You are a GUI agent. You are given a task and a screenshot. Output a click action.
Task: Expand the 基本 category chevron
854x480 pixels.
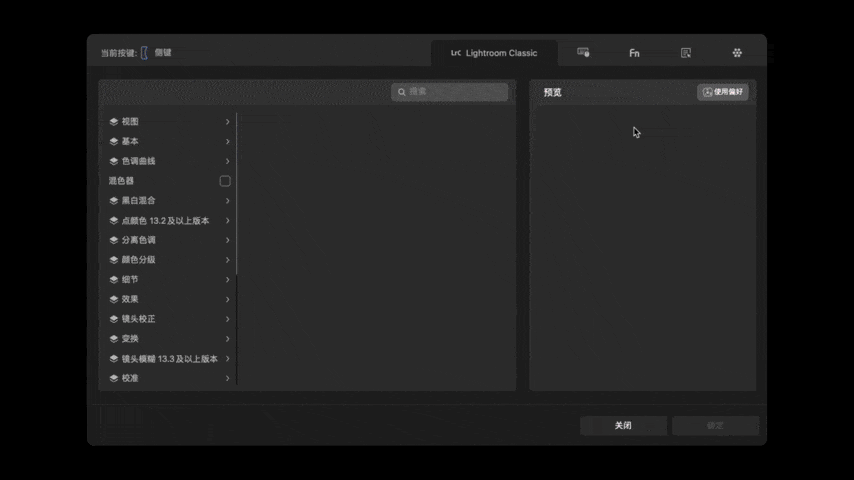(x=228, y=142)
